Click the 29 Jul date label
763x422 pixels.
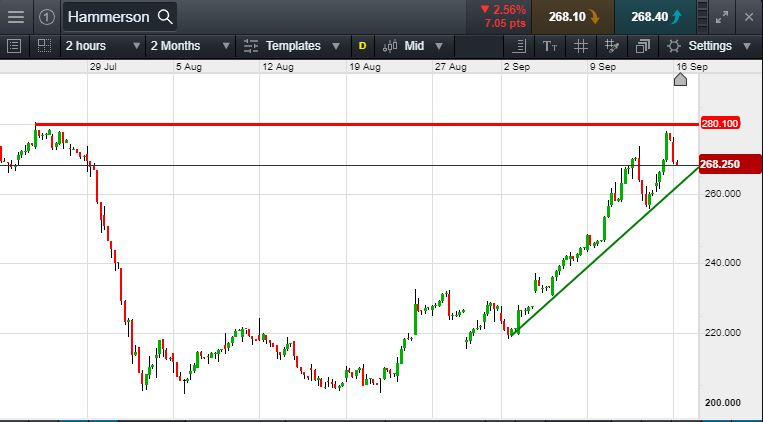[103, 67]
